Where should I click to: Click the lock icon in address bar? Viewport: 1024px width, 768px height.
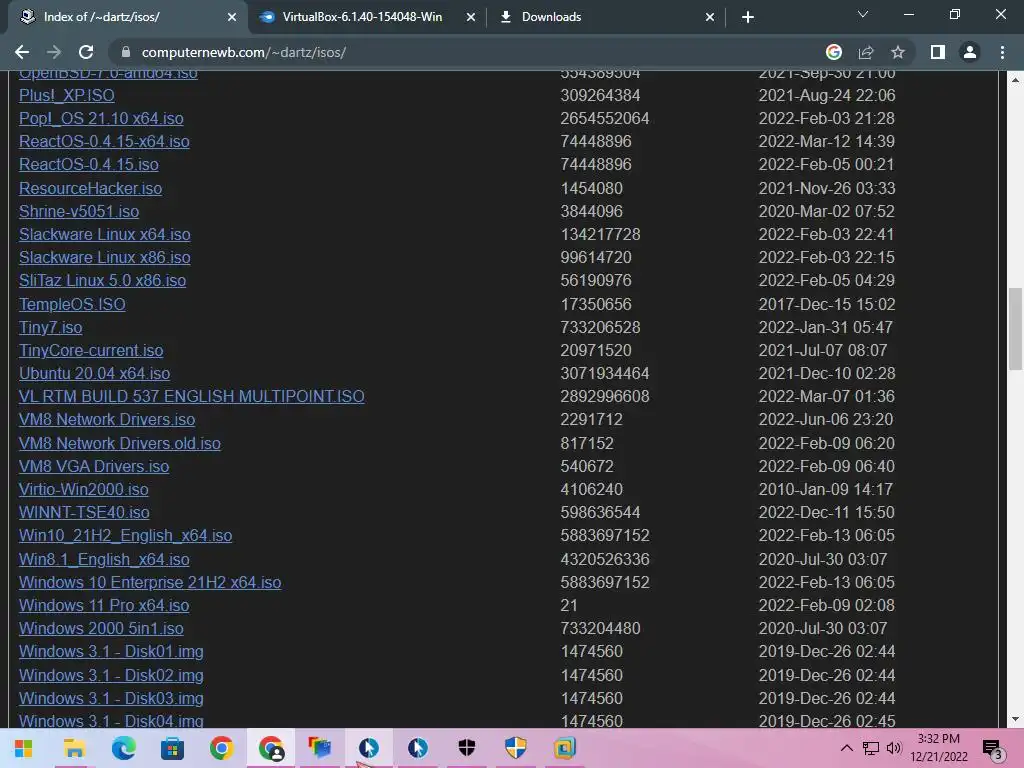click(x=126, y=52)
